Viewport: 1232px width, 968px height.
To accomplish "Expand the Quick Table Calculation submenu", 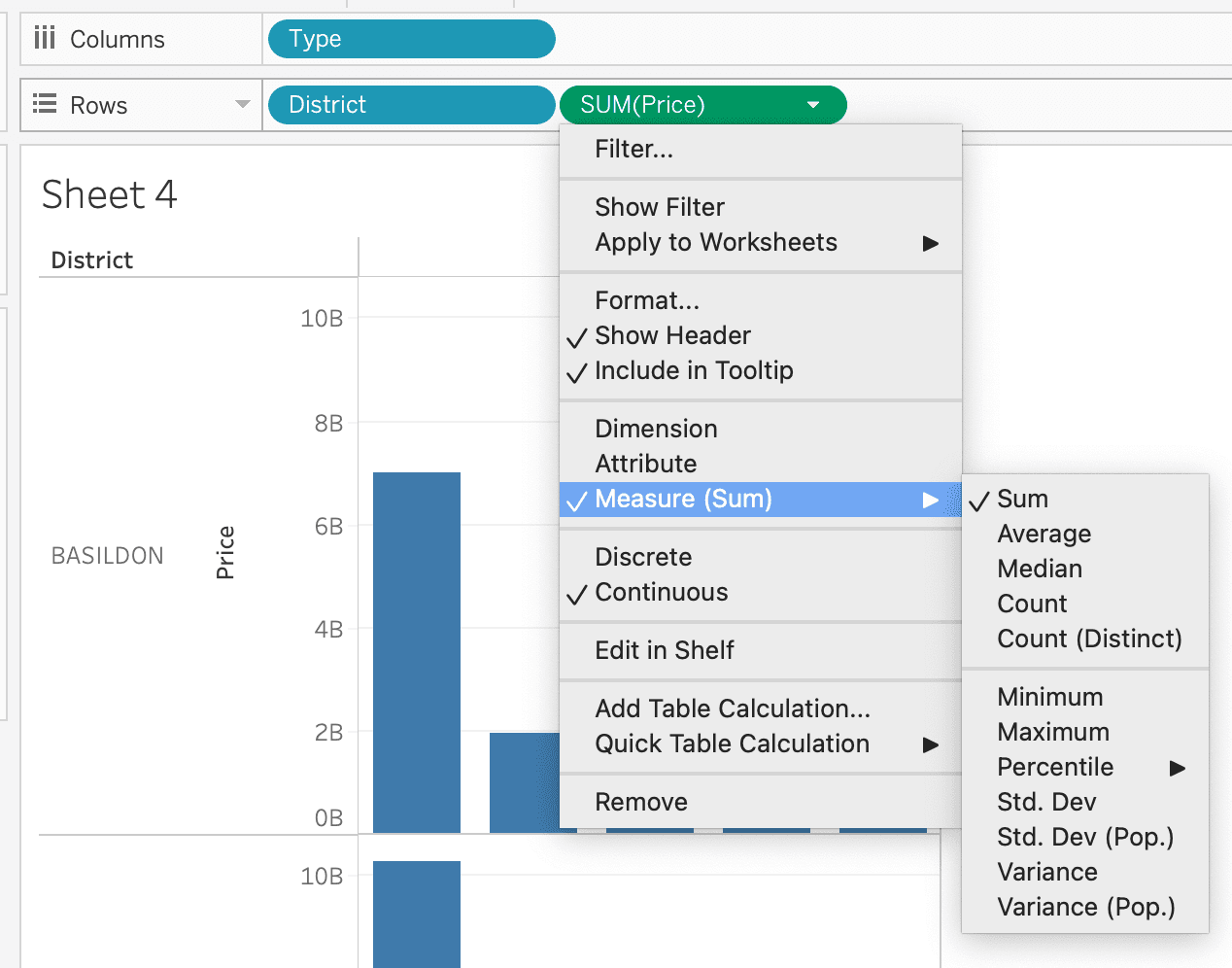I will pos(930,744).
